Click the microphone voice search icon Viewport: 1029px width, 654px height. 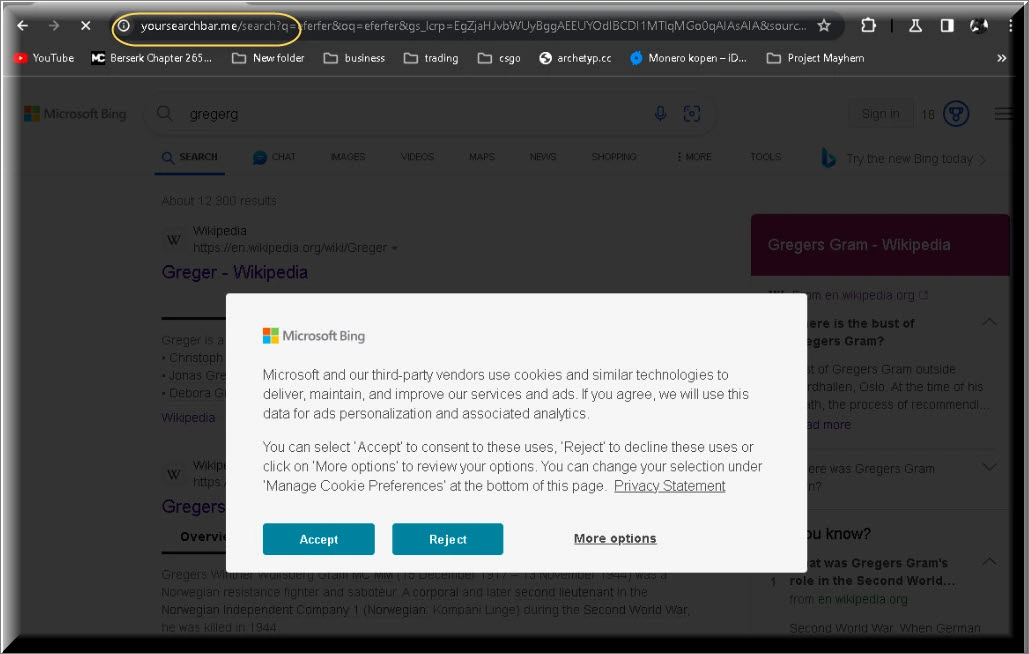pos(660,113)
